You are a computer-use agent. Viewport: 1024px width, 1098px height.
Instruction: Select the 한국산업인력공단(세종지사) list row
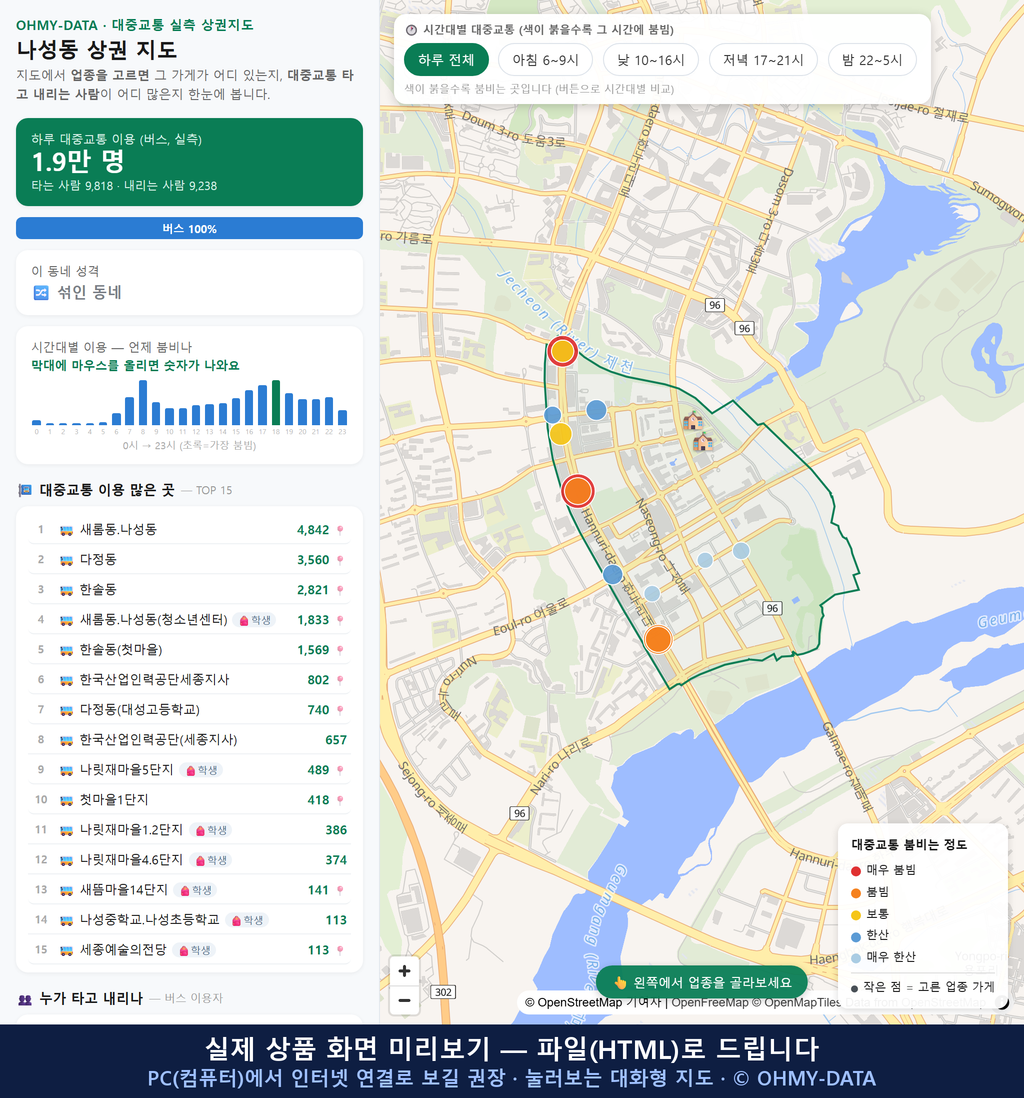tap(189, 740)
